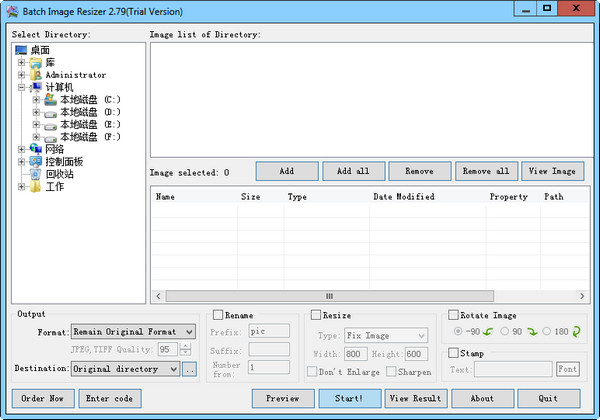Viewport: 600px width, 420px height.
Task: Click the Prefix text field
Action: tap(269, 331)
